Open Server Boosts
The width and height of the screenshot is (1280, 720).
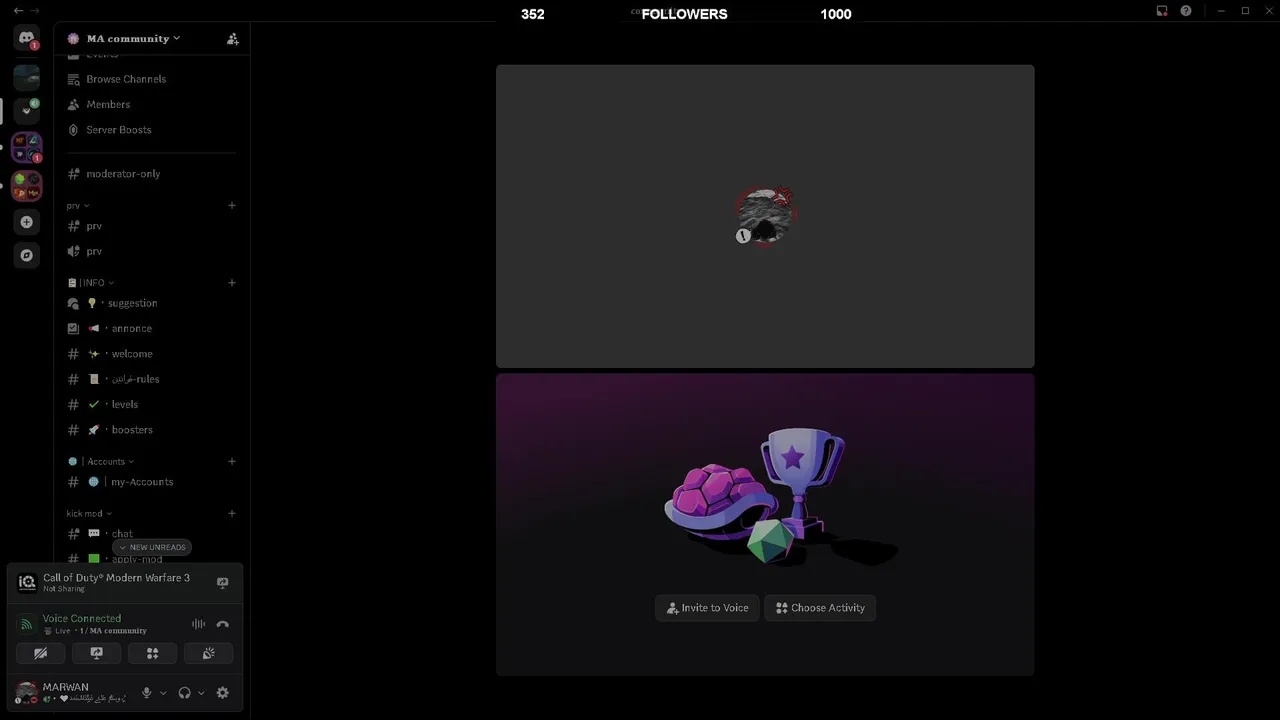[x=150, y=130]
